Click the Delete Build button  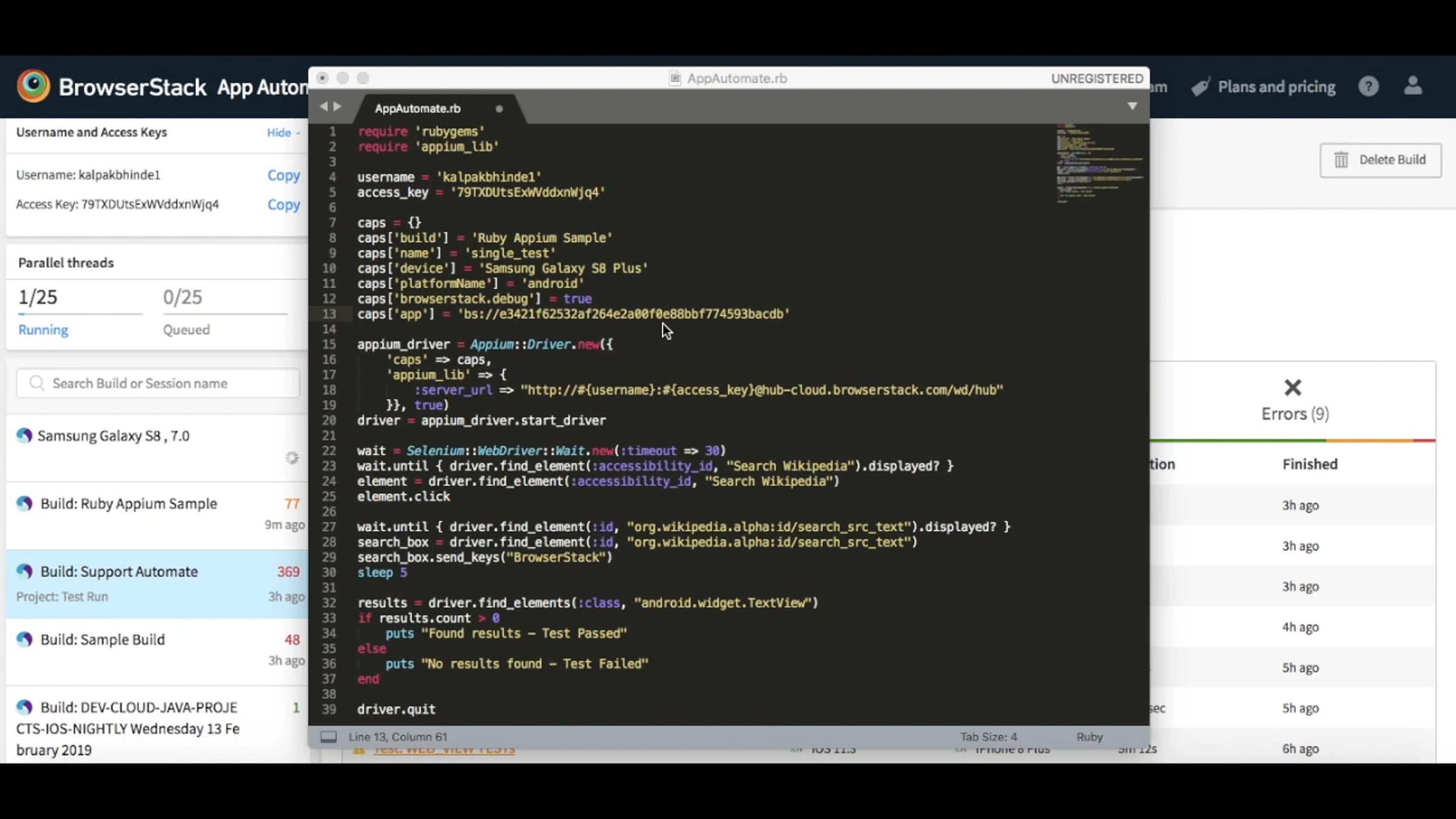[1380, 160]
